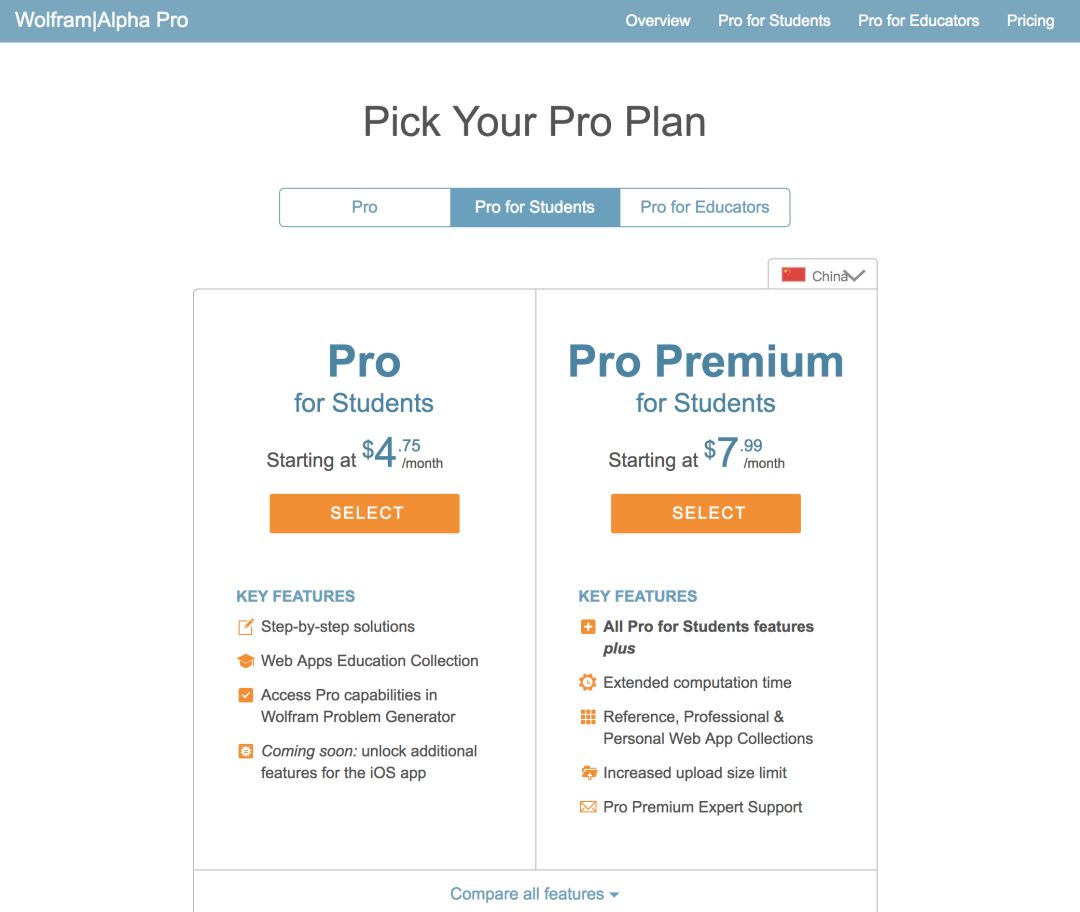Screen dimensions: 1080x912
Task: Open Overview in the top navigation
Action: 658,20
